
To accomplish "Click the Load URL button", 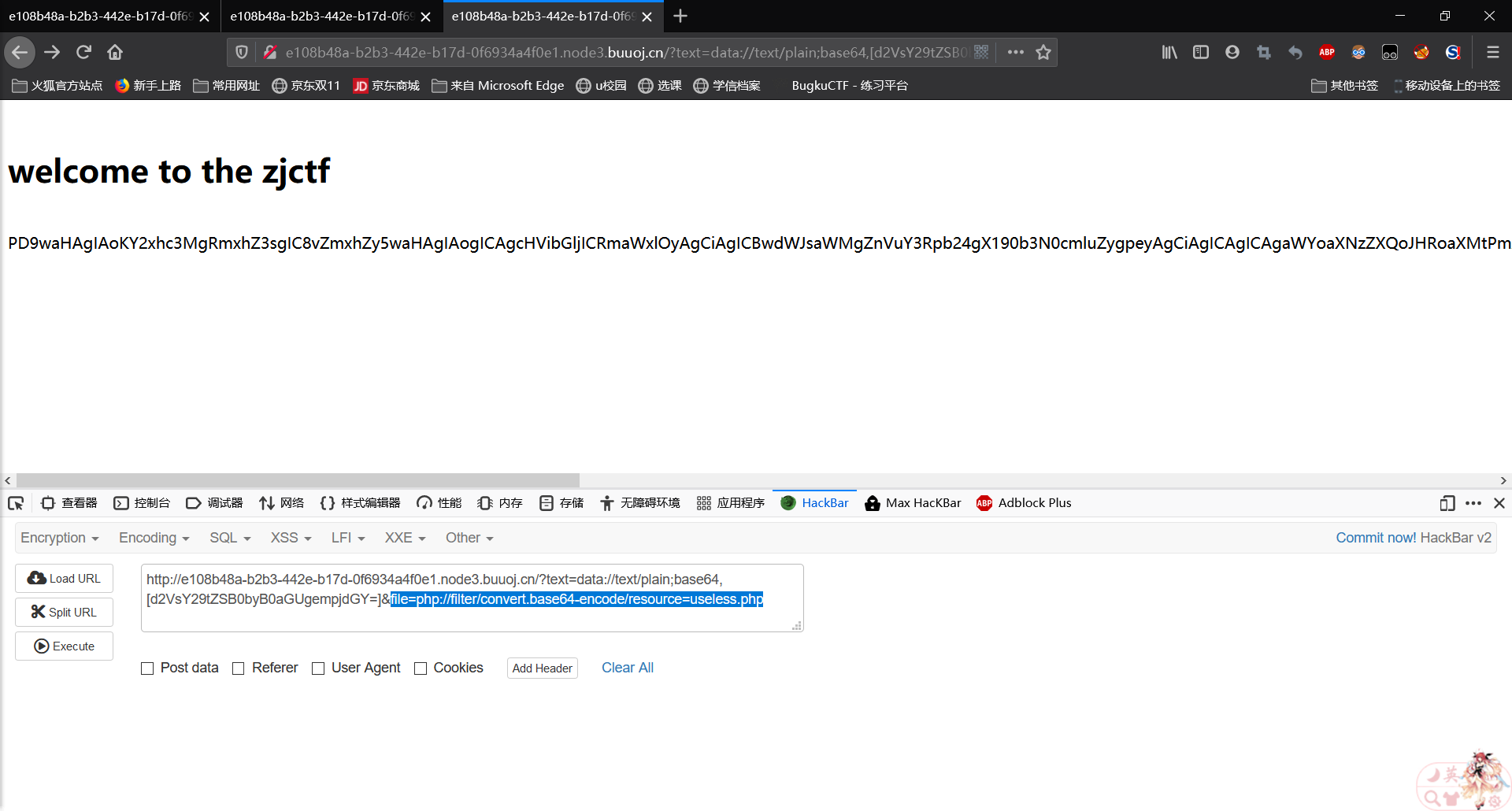I will tap(64, 578).
